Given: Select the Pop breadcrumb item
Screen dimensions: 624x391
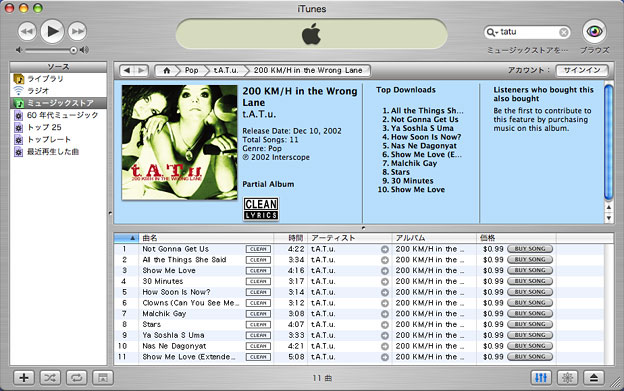Looking at the screenshot, I should click(191, 70).
